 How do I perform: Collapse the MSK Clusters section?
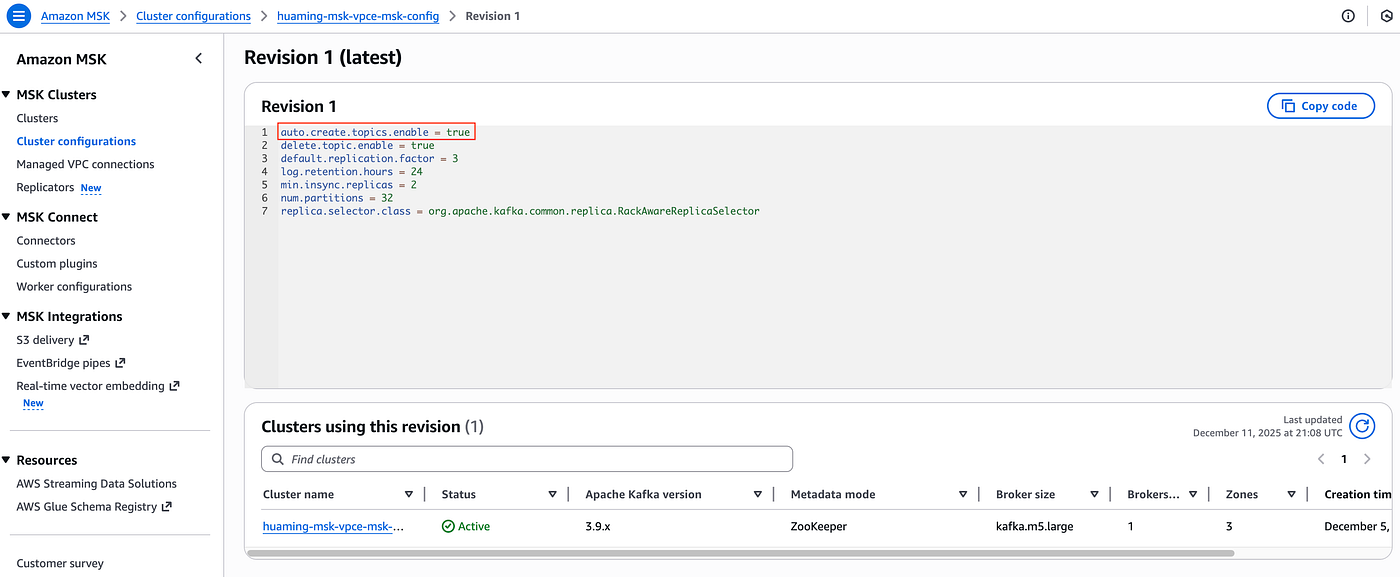7,95
